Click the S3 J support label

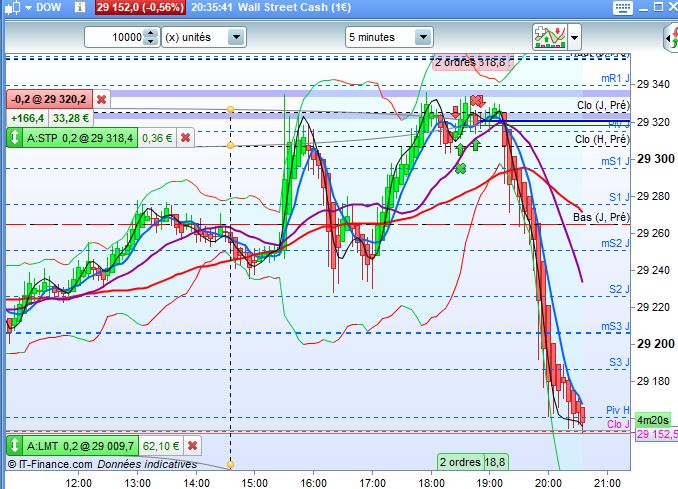619,362
